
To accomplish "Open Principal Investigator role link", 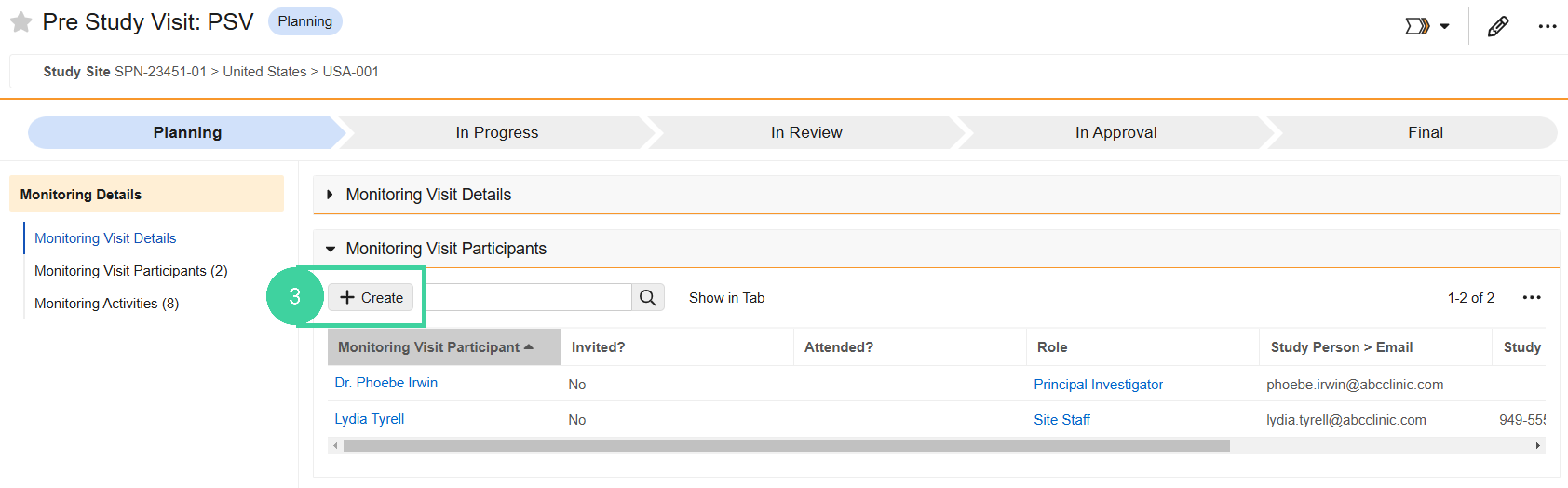I will (x=1099, y=385).
